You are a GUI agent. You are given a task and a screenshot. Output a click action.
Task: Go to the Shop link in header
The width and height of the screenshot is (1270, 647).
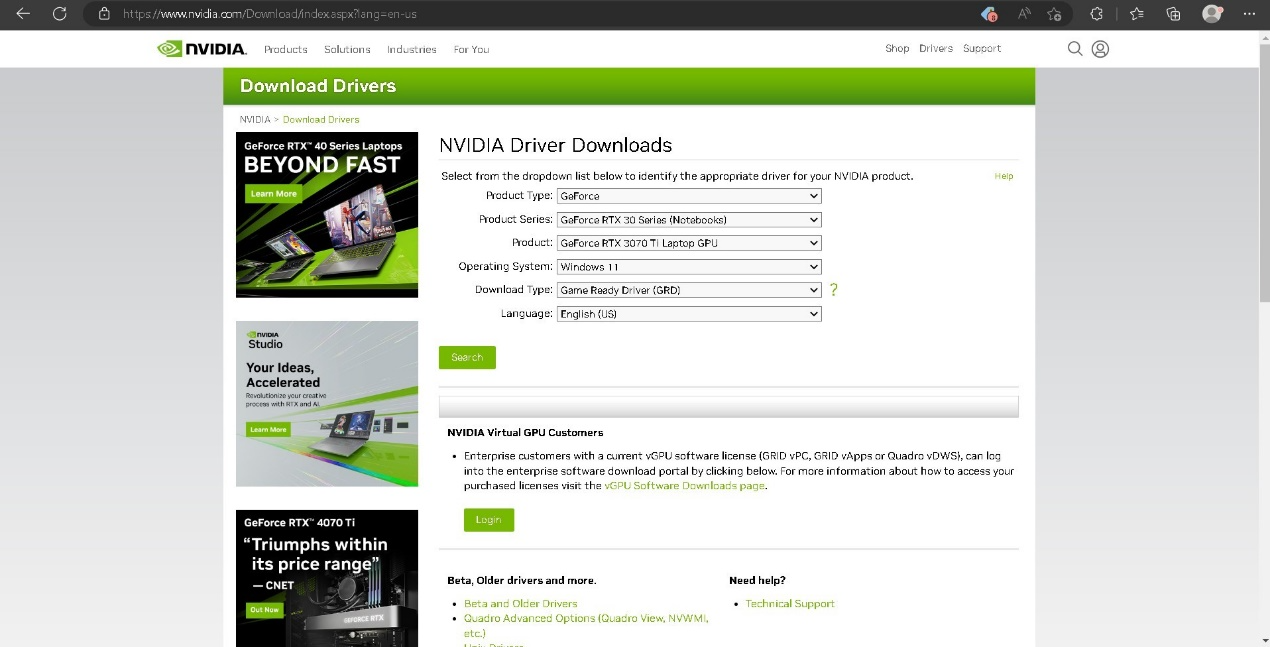(x=897, y=48)
